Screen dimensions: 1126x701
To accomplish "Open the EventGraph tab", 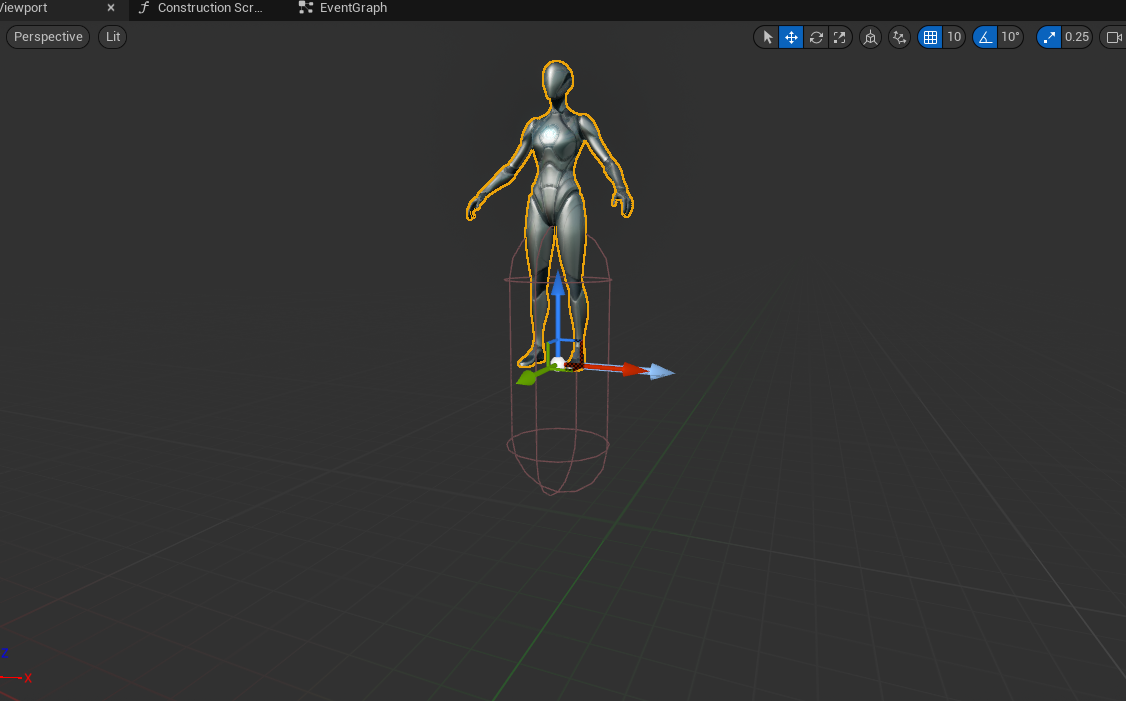I will pos(343,8).
